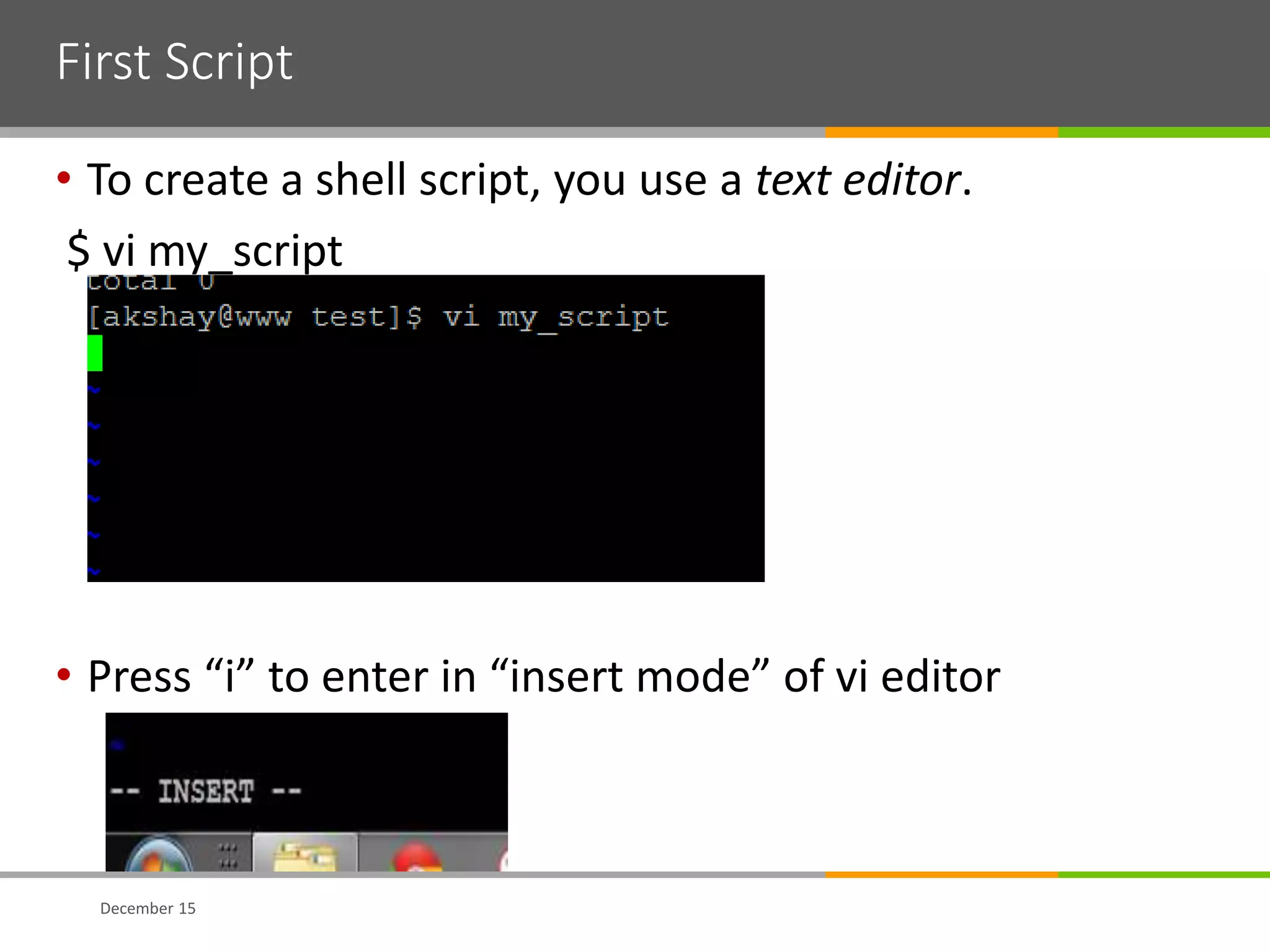The width and height of the screenshot is (1270, 952).
Task: Click the [akshay@www test]$ shell prompt
Action: pos(254,318)
